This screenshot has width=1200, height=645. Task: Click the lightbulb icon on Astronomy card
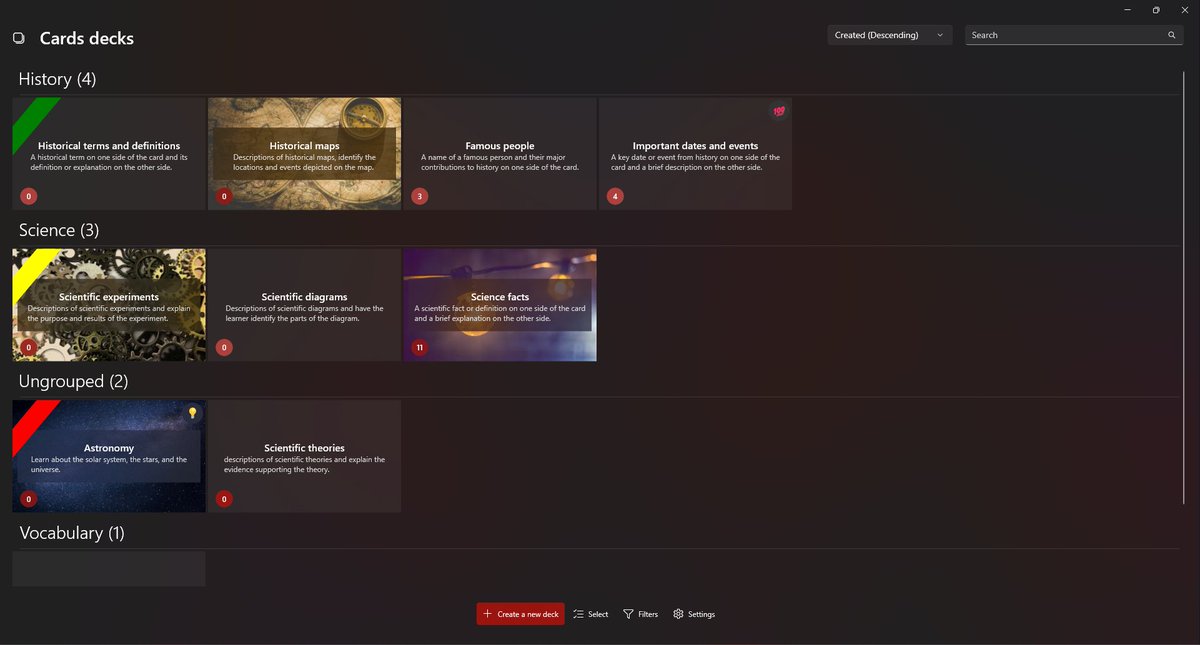point(193,413)
